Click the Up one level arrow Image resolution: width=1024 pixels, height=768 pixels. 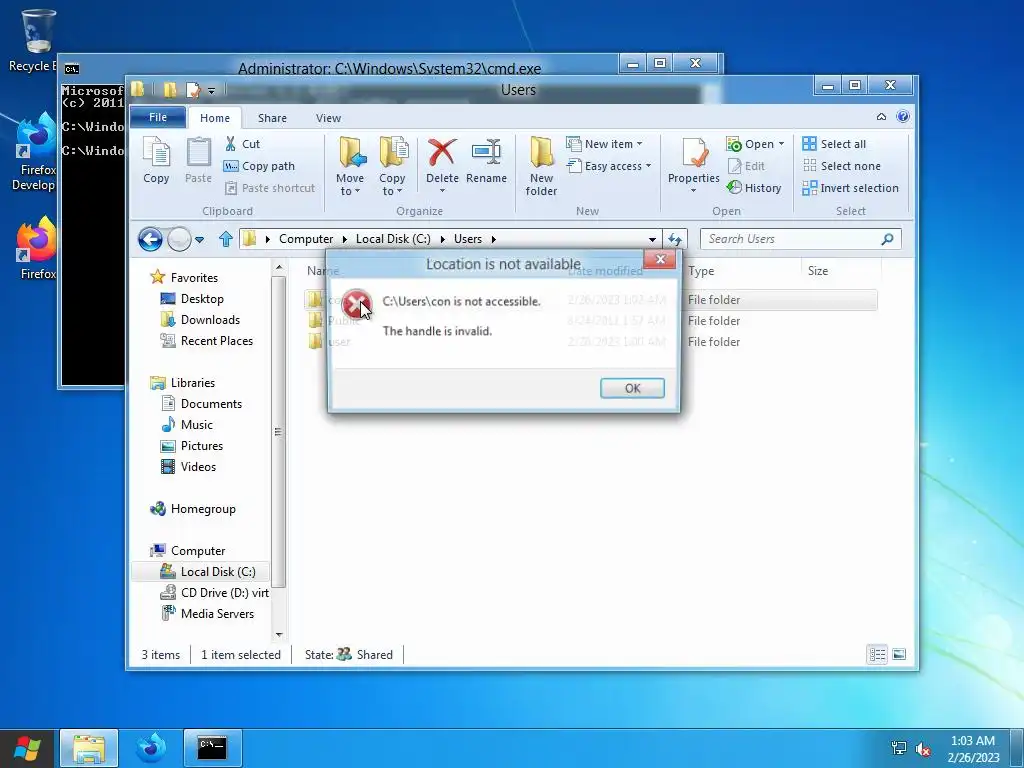click(225, 239)
